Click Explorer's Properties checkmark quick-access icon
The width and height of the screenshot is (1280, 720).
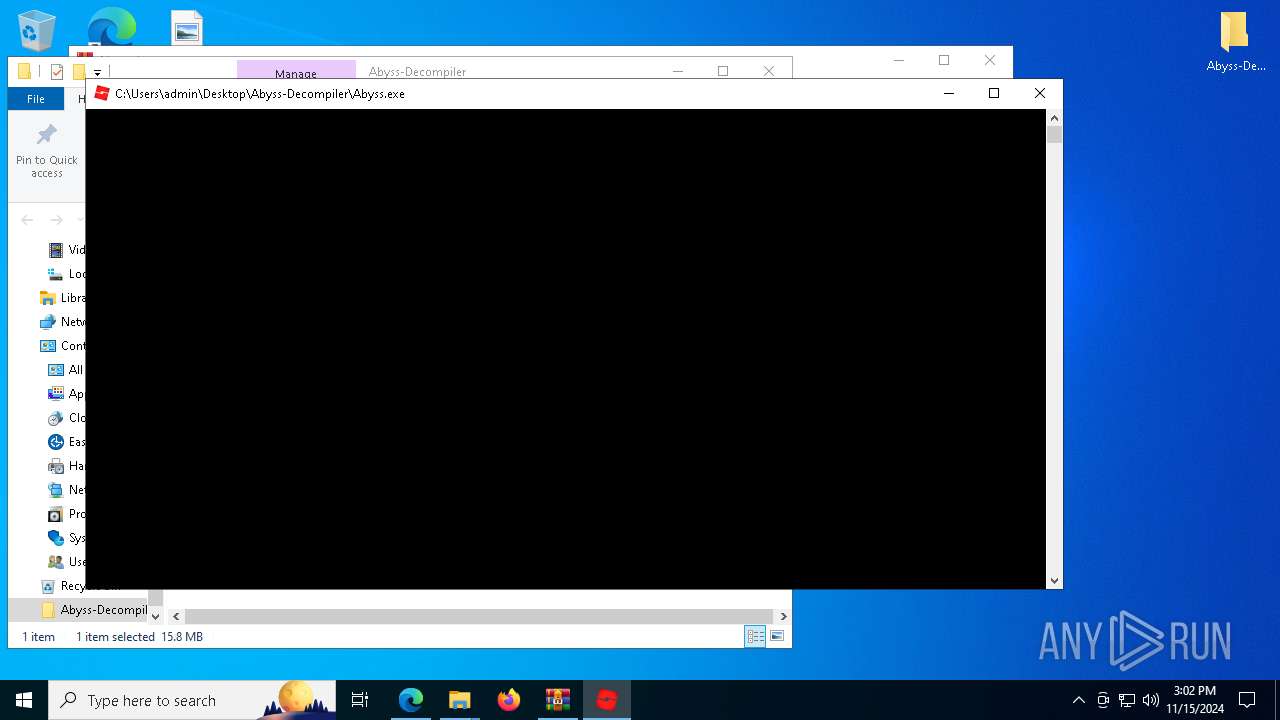click(57, 71)
